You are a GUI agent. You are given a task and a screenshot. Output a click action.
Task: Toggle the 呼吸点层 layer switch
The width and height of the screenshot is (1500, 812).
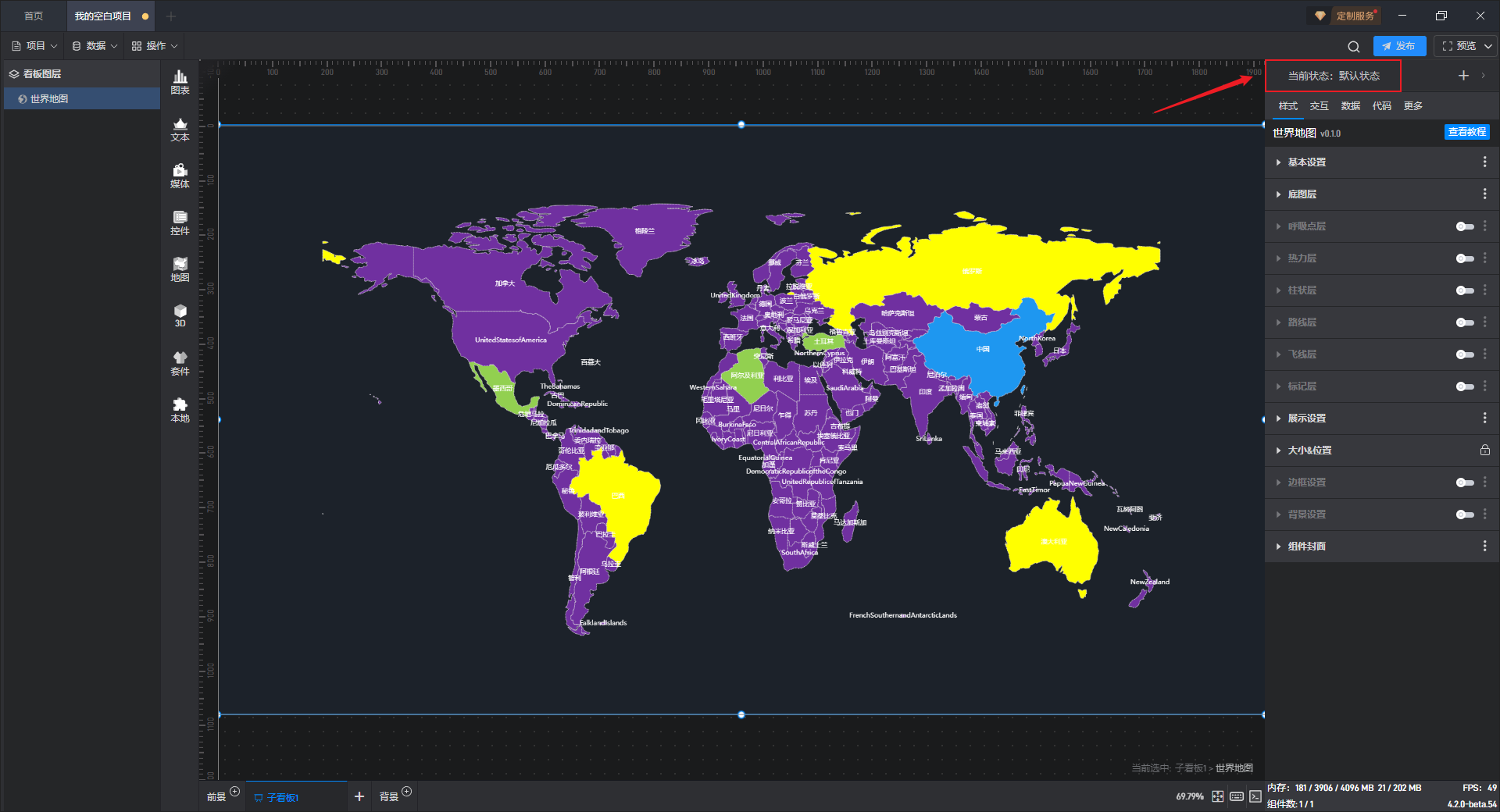[x=1464, y=226]
